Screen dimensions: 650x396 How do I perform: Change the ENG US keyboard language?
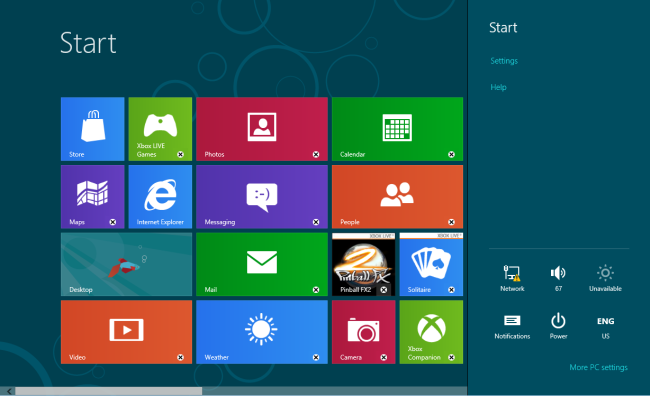pos(605,328)
